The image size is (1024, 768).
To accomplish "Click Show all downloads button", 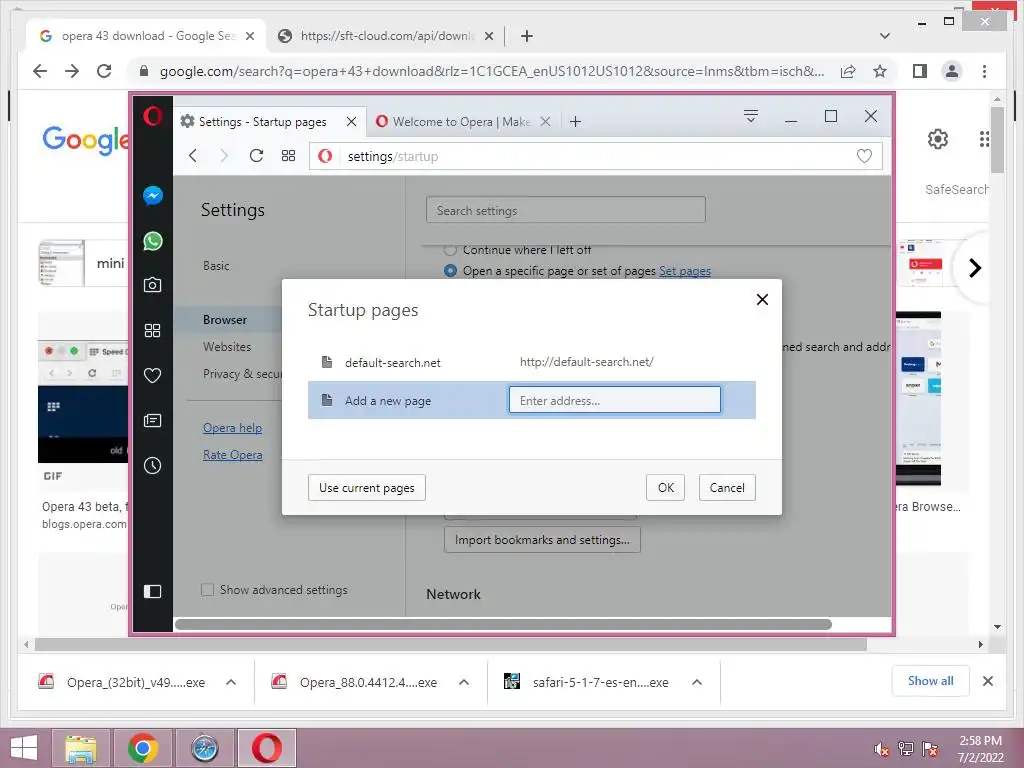I will pos(930,681).
